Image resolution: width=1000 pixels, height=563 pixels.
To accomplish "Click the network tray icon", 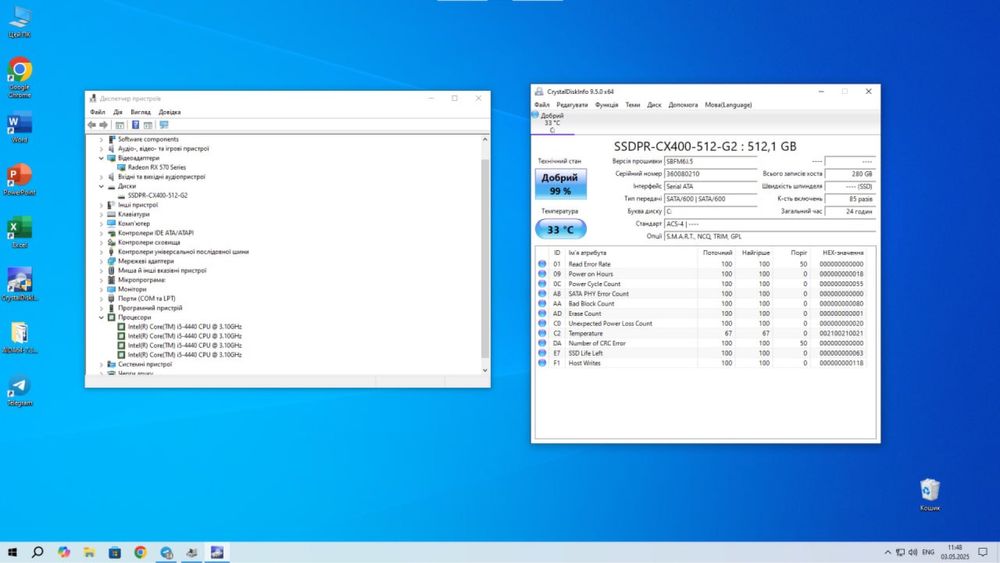I will (x=900, y=552).
